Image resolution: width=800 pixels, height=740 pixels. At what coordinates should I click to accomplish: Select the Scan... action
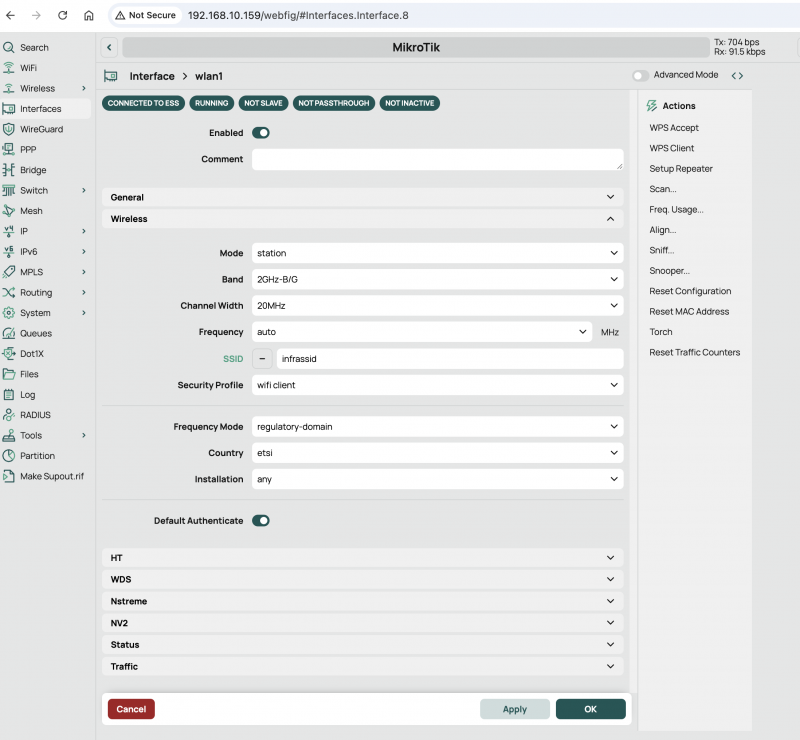(662, 189)
